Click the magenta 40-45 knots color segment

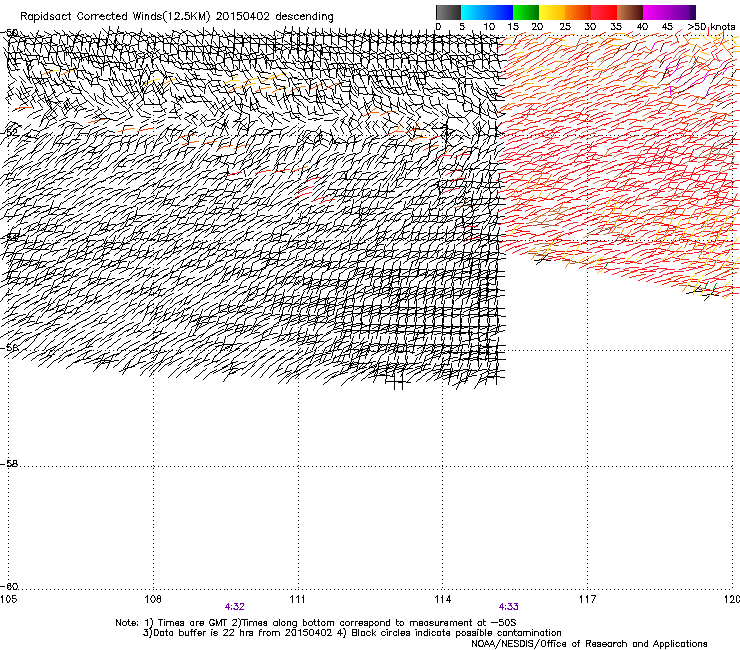click(656, 12)
